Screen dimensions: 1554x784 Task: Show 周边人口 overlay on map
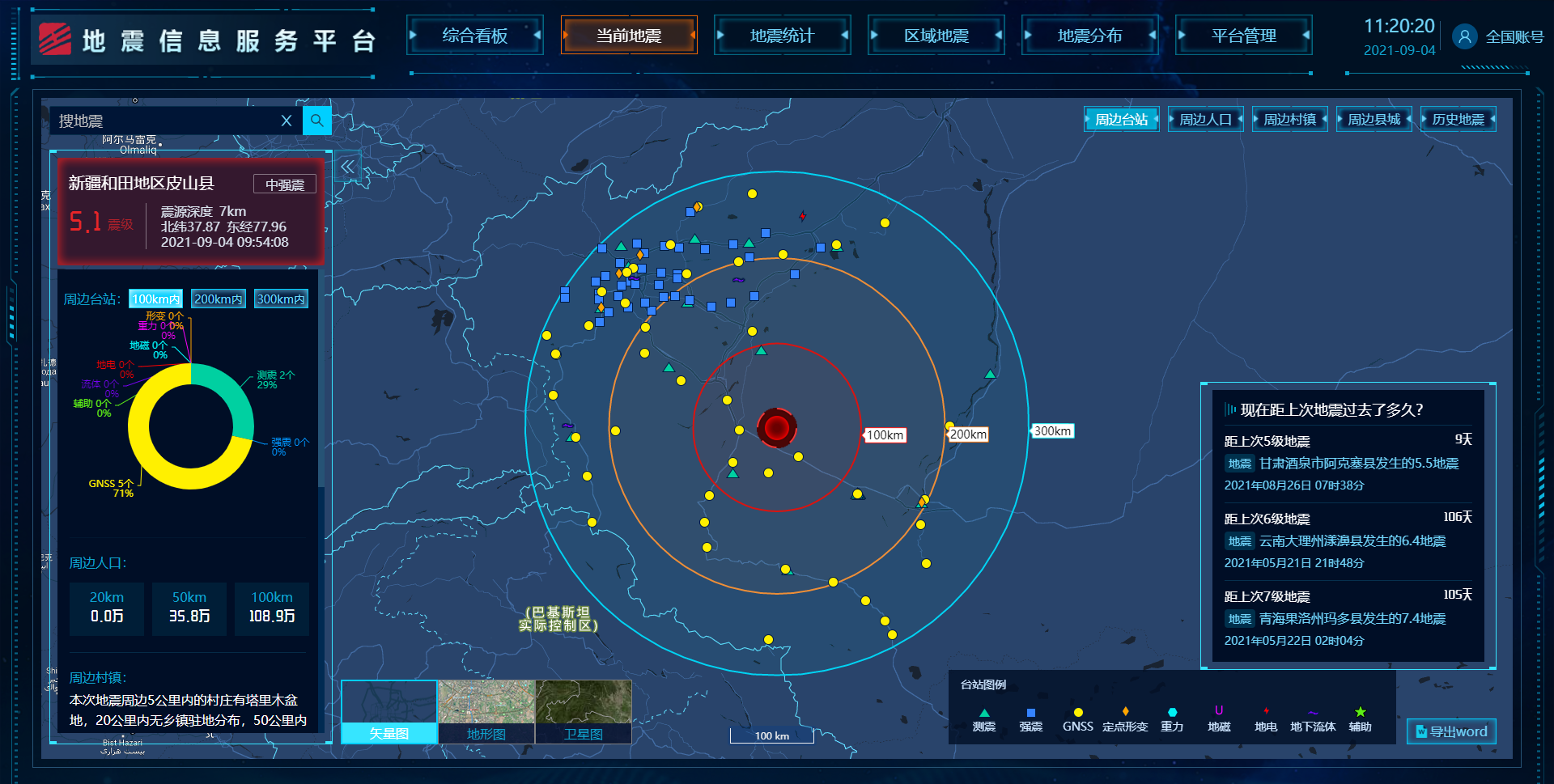tap(1205, 120)
